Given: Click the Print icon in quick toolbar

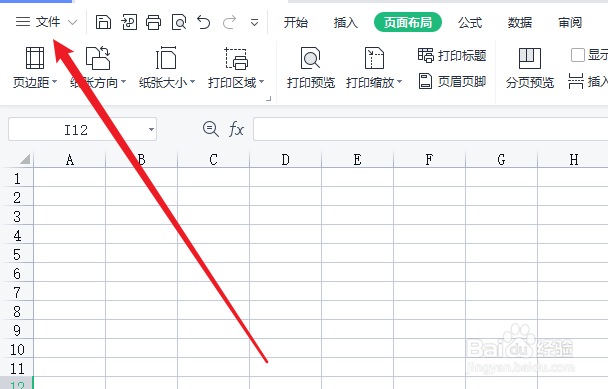Looking at the screenshot, I should coord(154,22).
